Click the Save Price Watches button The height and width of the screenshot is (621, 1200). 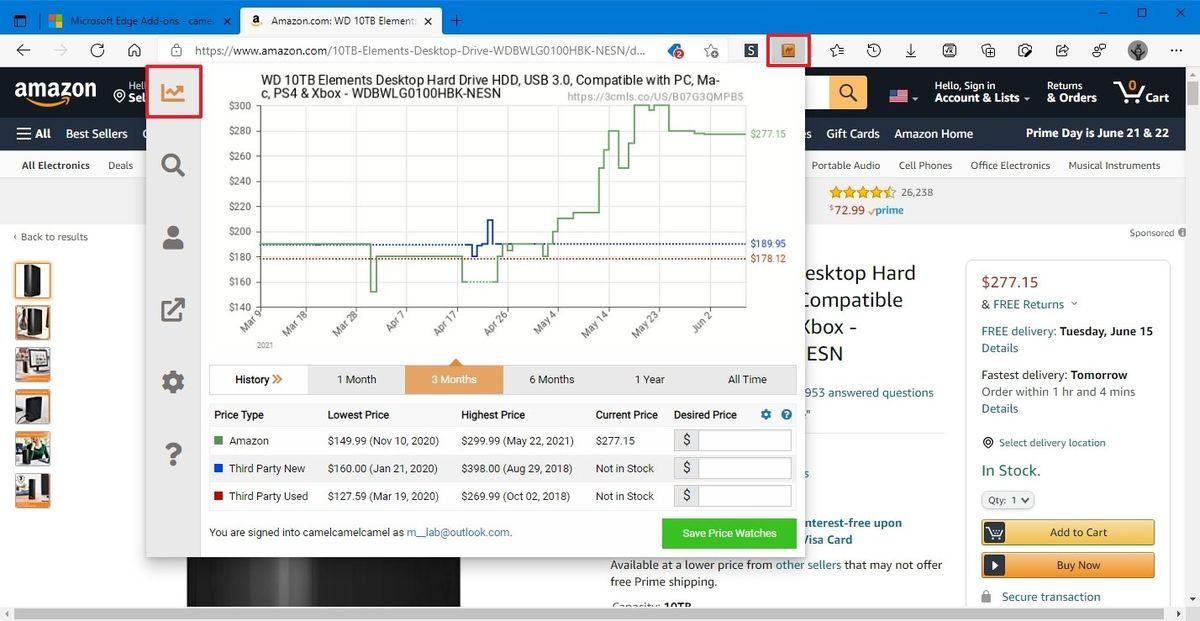(728, 533)
